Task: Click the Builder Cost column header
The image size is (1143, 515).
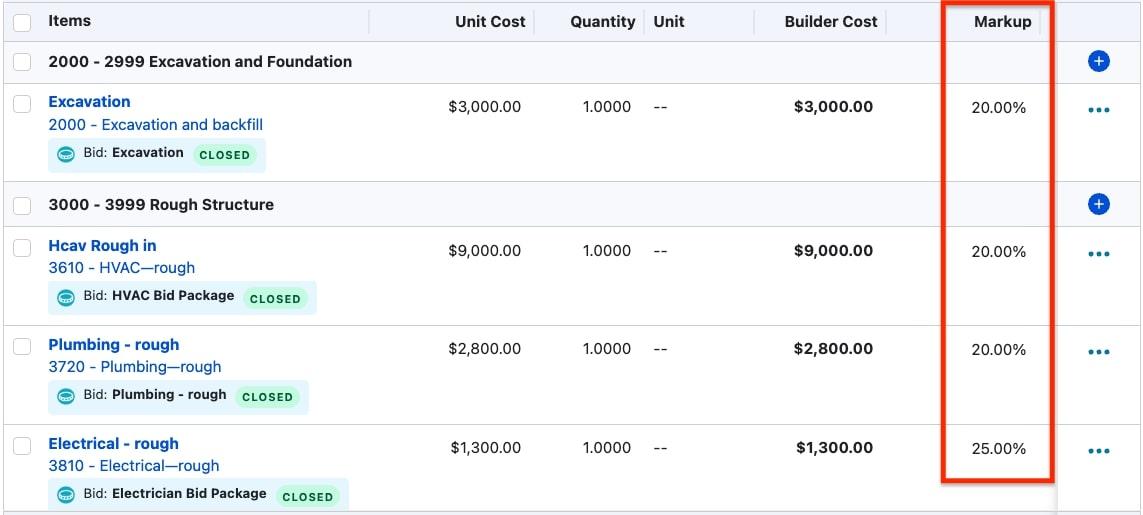Action: (830, 21)
